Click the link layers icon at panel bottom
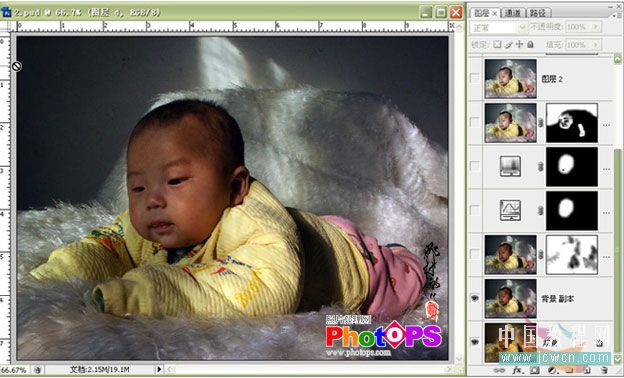Screen dimensions: 624x378 coord(498,370)
